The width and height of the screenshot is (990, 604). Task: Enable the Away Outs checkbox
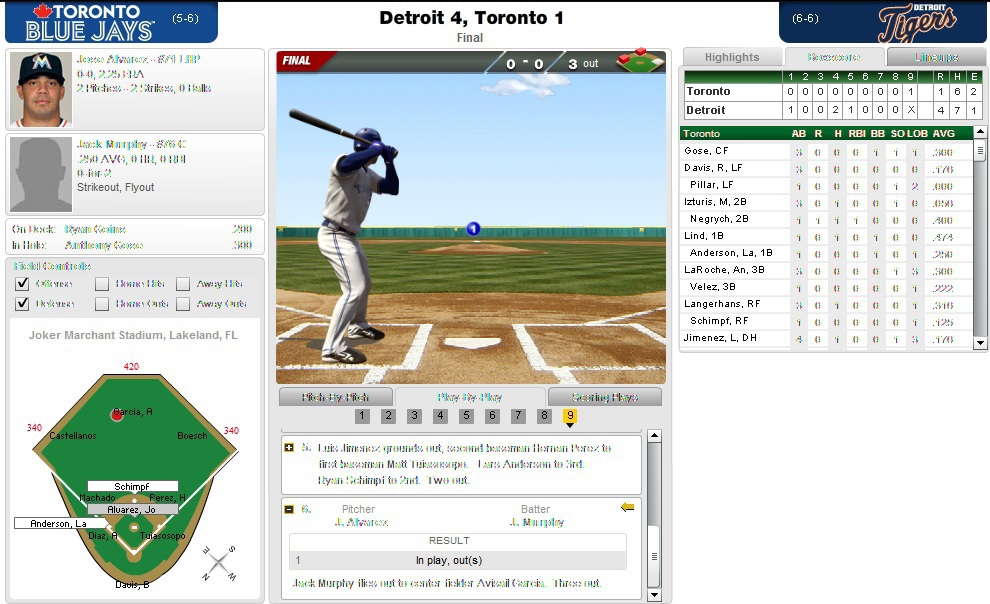(183, 304)
